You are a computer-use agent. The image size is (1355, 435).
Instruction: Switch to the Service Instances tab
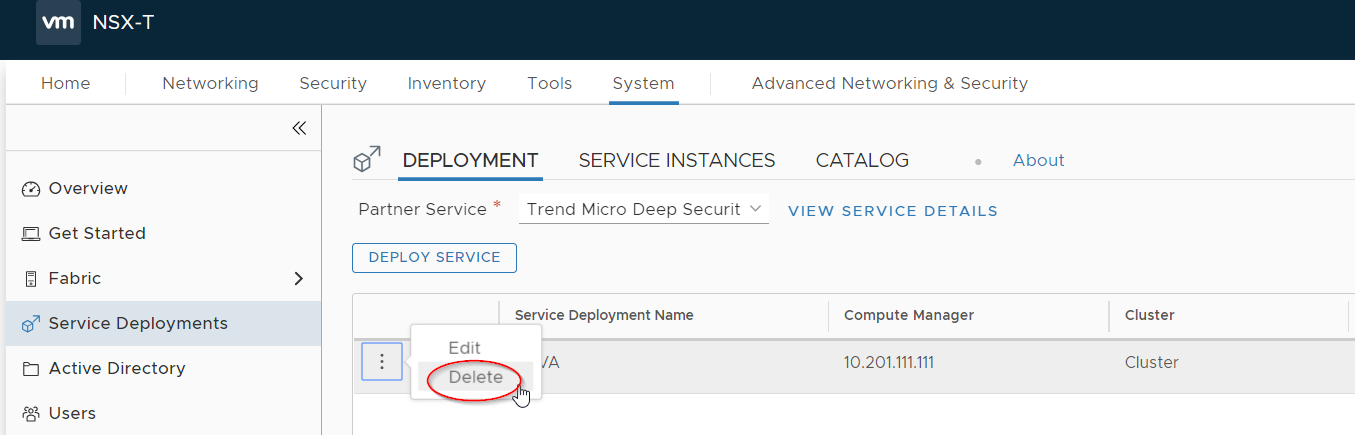[x=677, y=160]
